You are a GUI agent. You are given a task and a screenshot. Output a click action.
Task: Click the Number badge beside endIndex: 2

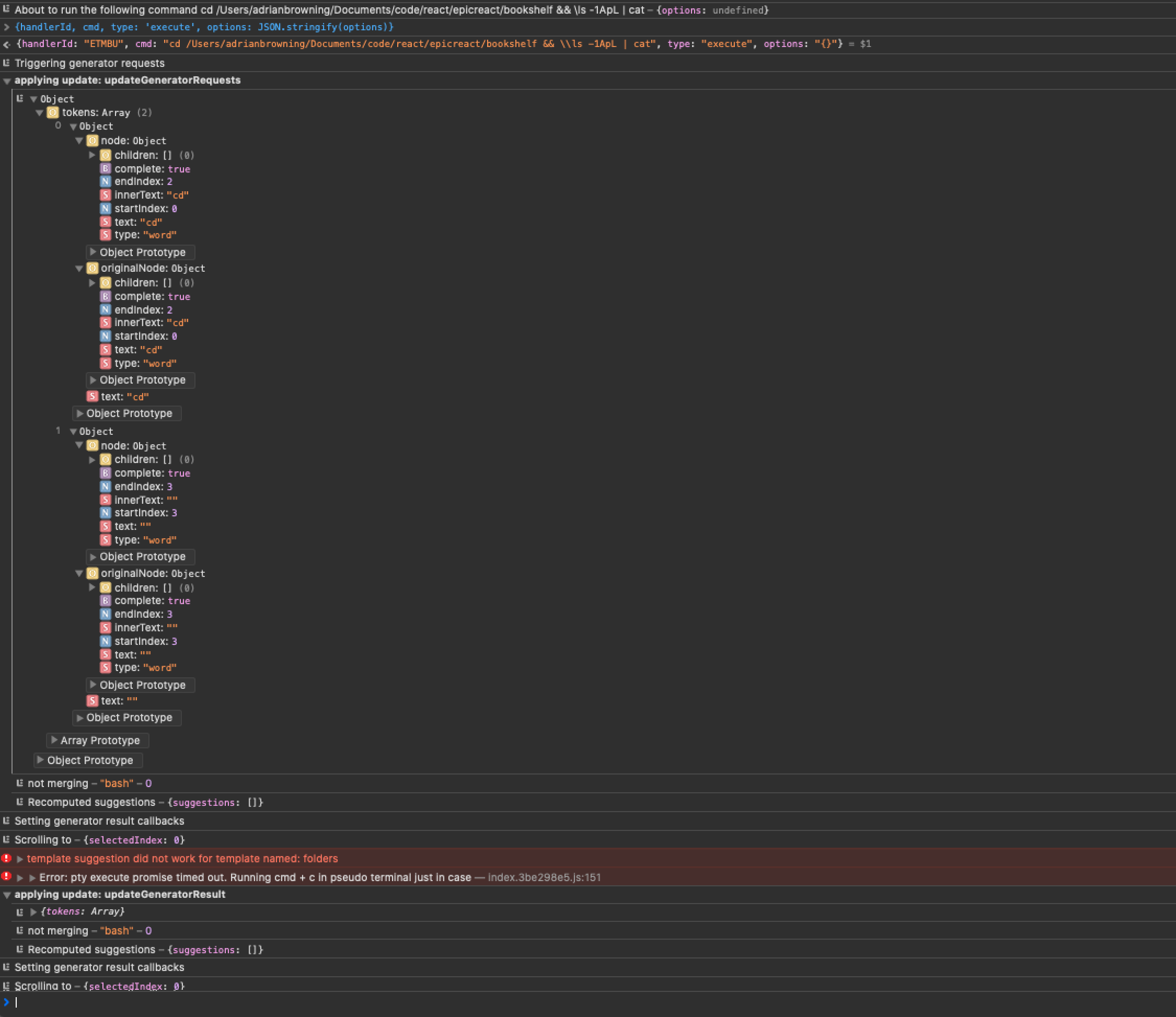106,181
